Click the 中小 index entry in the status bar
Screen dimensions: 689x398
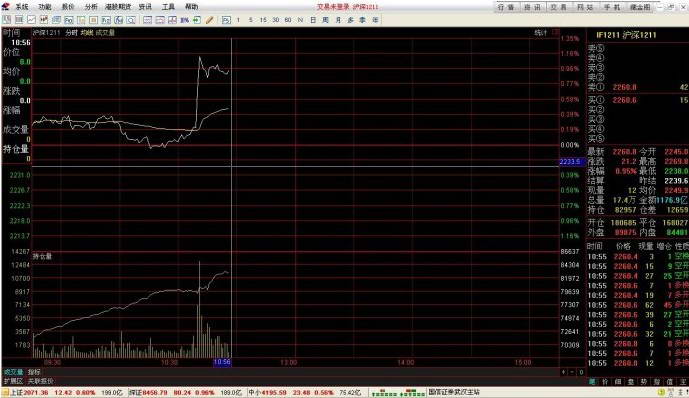click(x=305, y=392)
